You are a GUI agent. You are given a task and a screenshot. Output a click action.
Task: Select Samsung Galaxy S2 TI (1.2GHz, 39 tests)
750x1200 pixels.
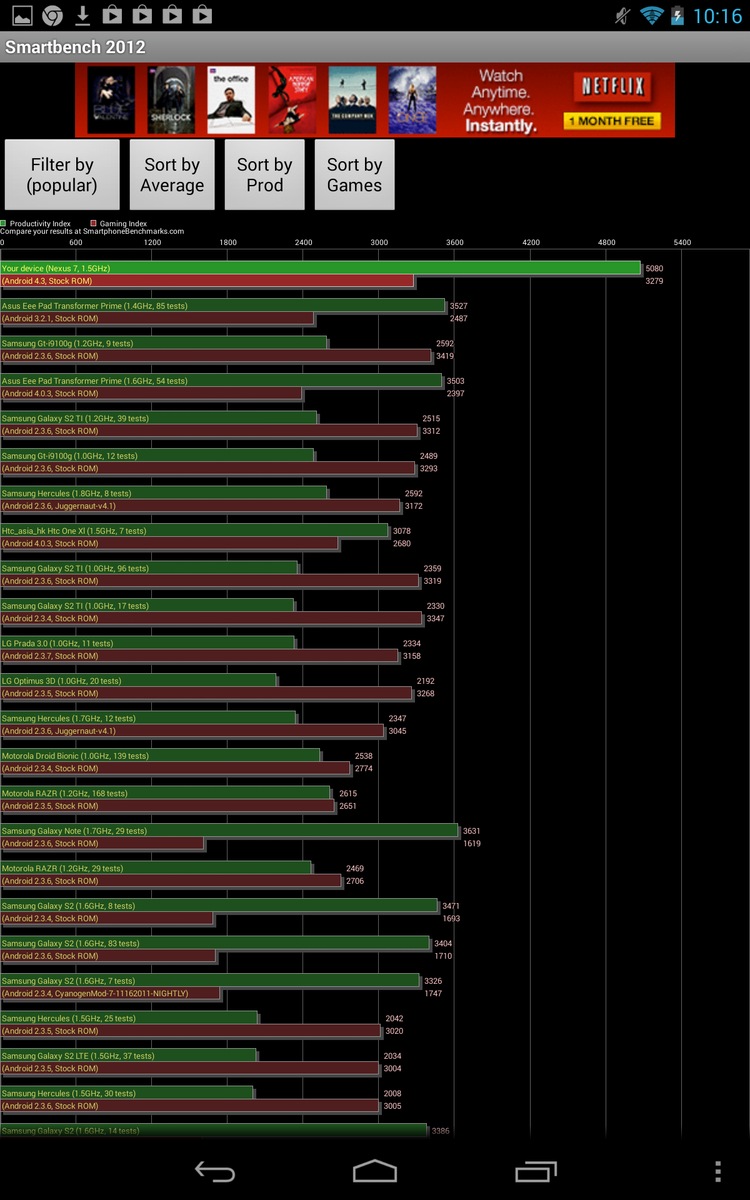[x=159, y=418]
